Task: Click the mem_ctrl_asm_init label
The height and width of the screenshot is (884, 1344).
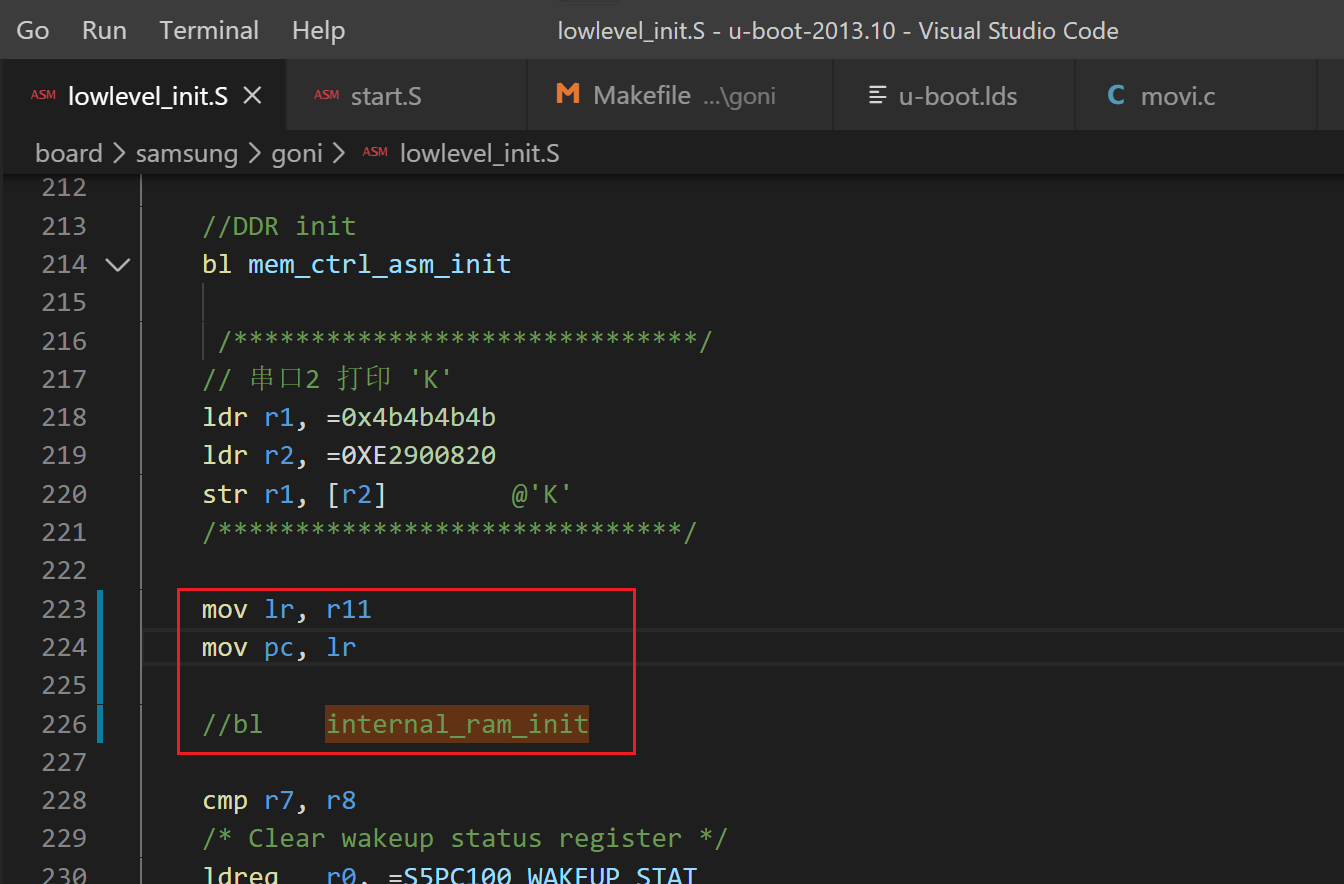Action: point(380,264)
